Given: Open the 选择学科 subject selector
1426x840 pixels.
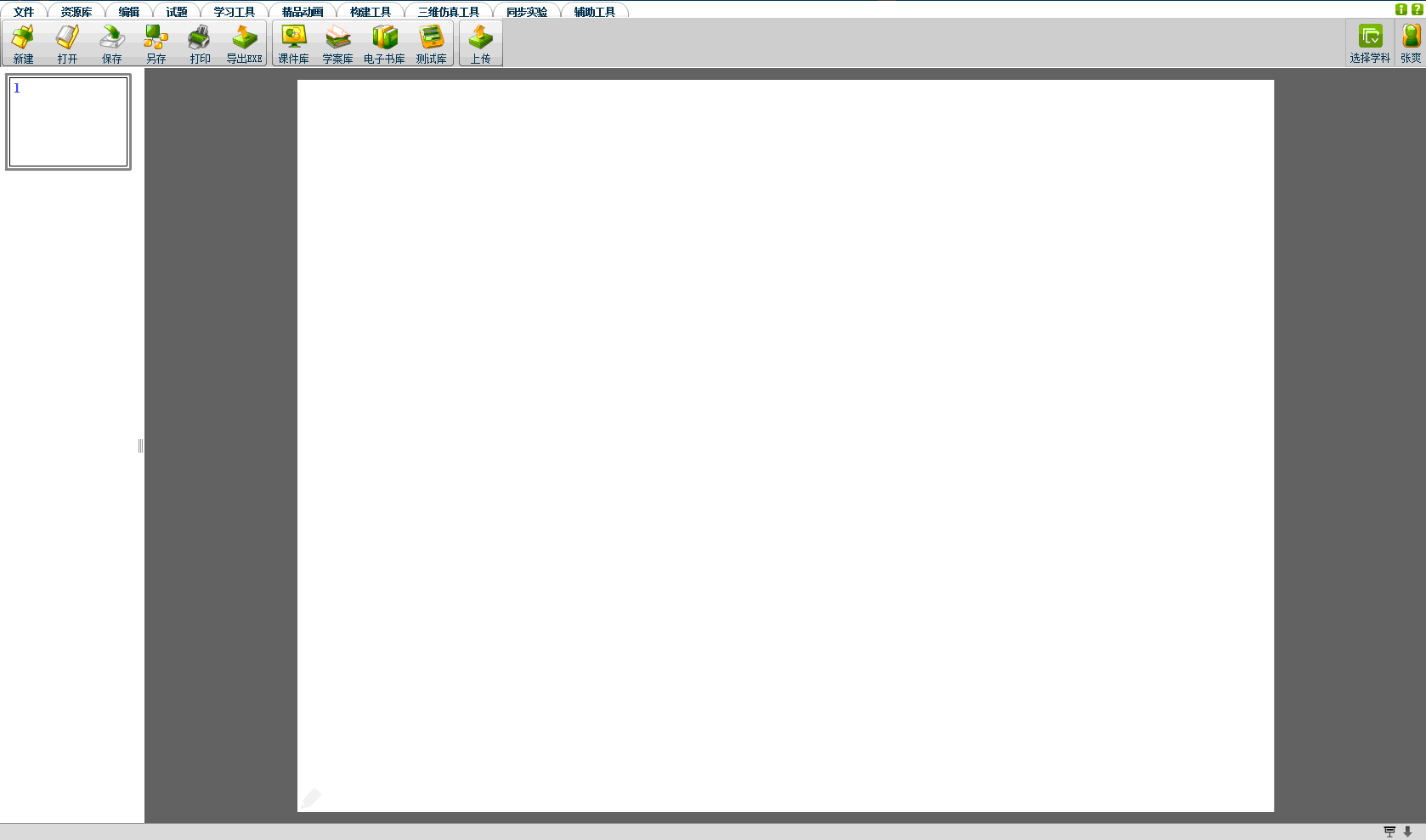Looking at the screenshot, I should pos(1370,43).
